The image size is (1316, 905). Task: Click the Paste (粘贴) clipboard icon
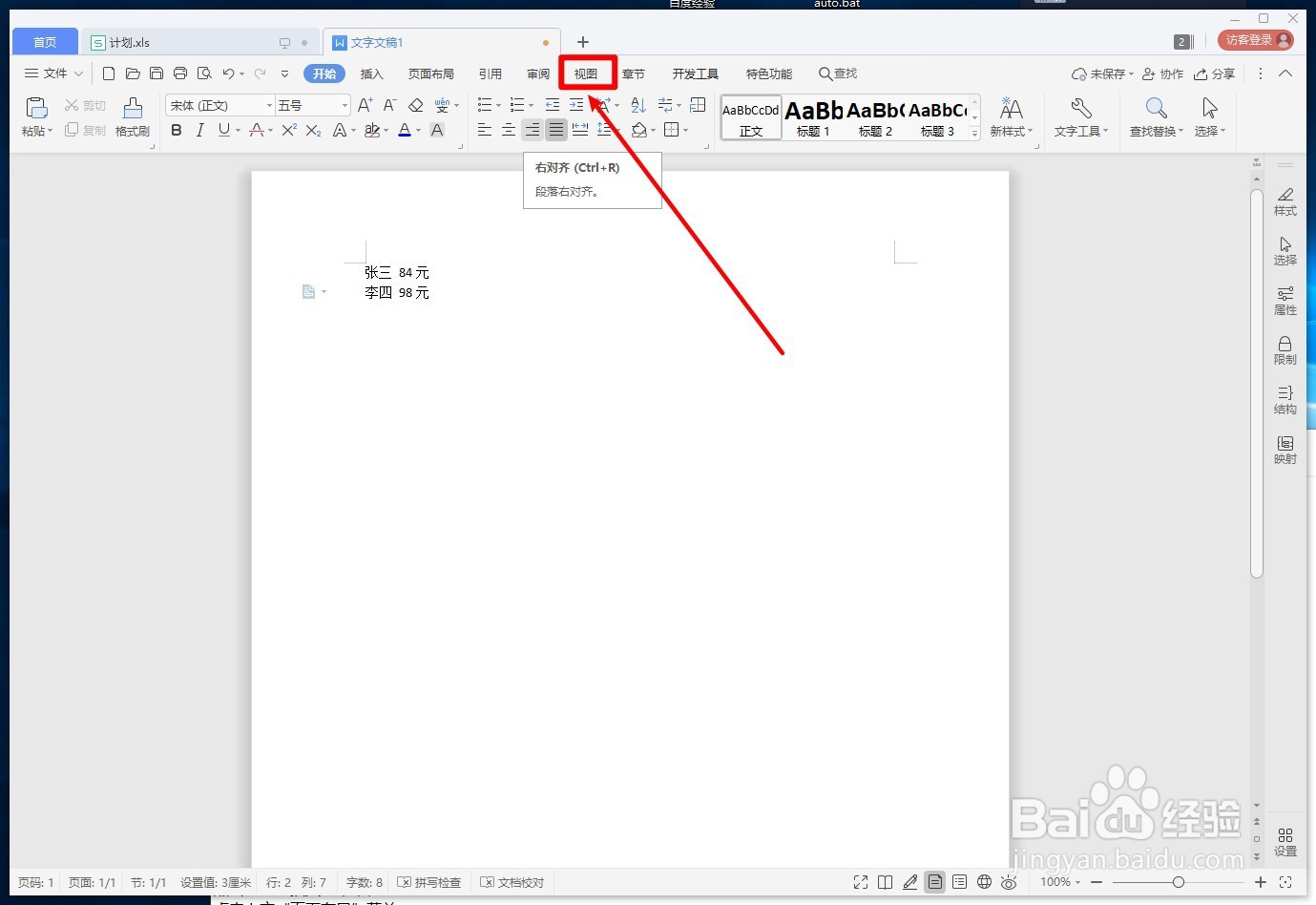[x=36, y=108]
